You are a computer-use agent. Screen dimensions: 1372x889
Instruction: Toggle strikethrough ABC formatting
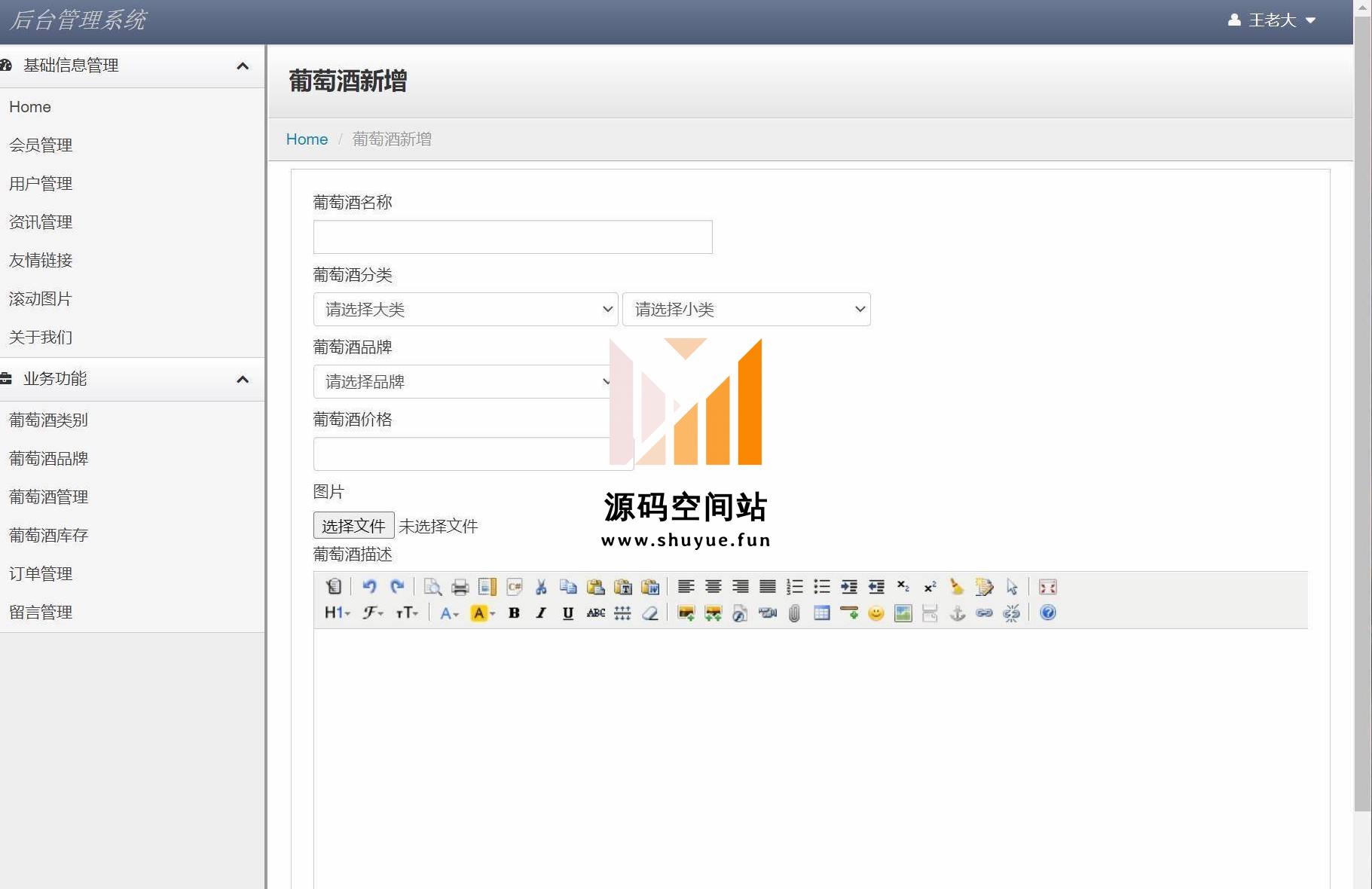(595, 613)
